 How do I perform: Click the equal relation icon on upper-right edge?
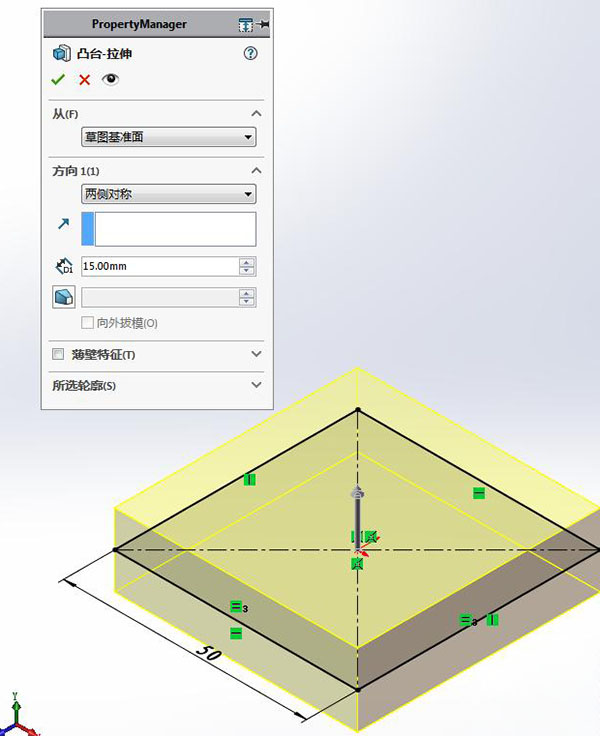click(x=479, y=493)
